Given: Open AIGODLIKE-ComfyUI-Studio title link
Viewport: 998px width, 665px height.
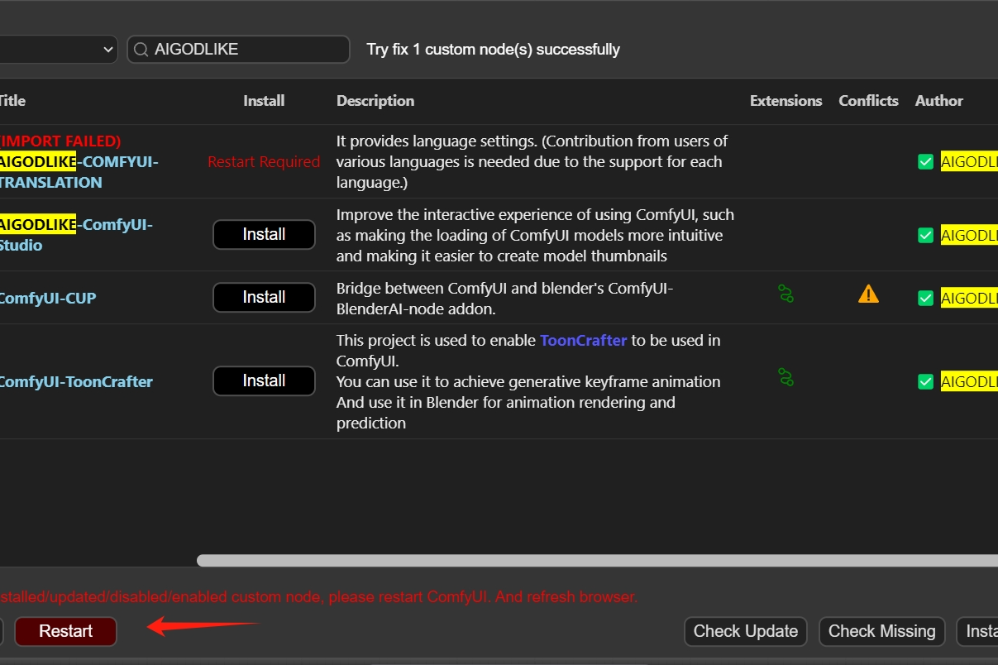Looking at the screenshot, I should [76, 235].
